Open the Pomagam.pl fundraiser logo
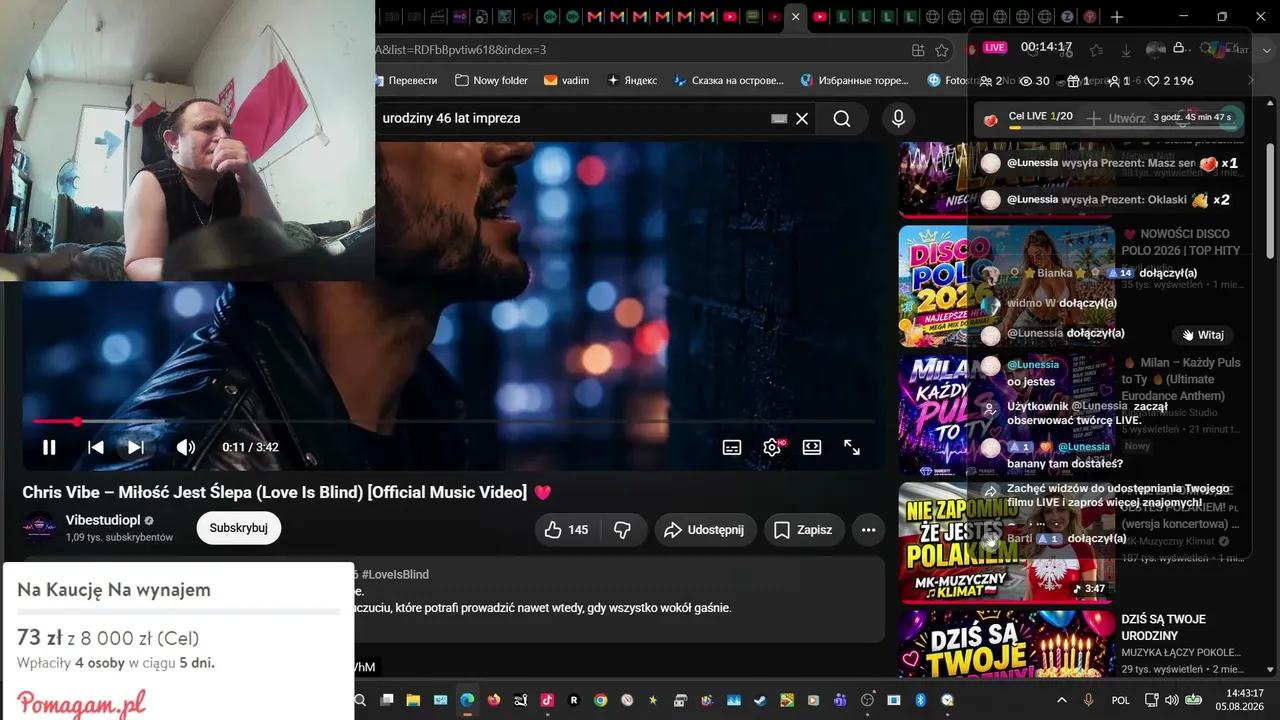Viewport: 1280px width, 720px height. [x=81, y=703]
